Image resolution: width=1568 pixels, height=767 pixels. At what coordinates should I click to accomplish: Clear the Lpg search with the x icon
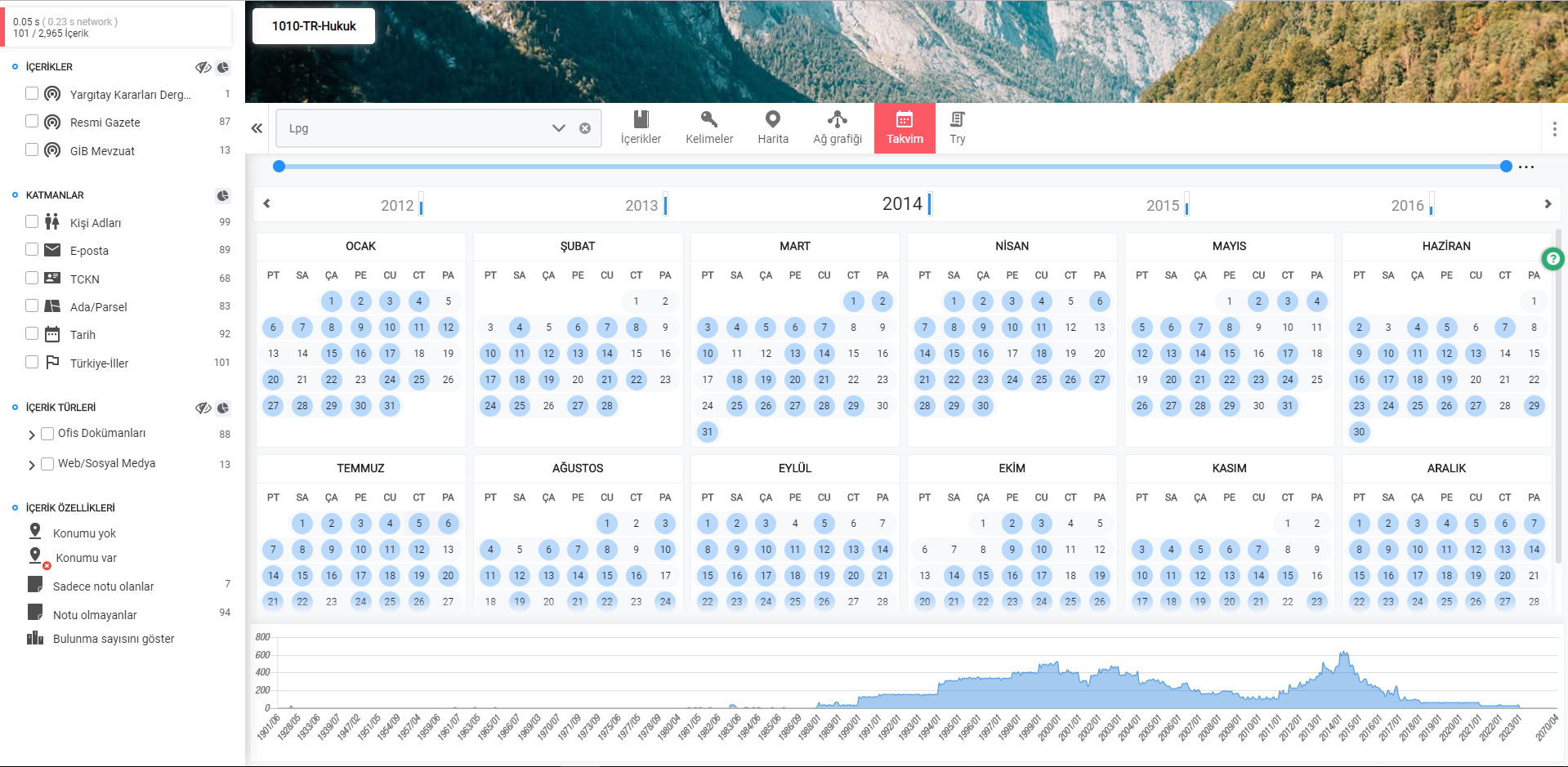(x=585, y=128)
